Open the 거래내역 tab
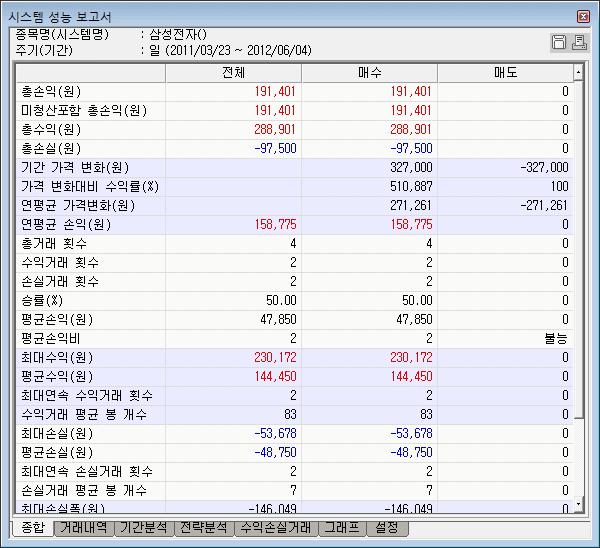 (x=84, y=528)
